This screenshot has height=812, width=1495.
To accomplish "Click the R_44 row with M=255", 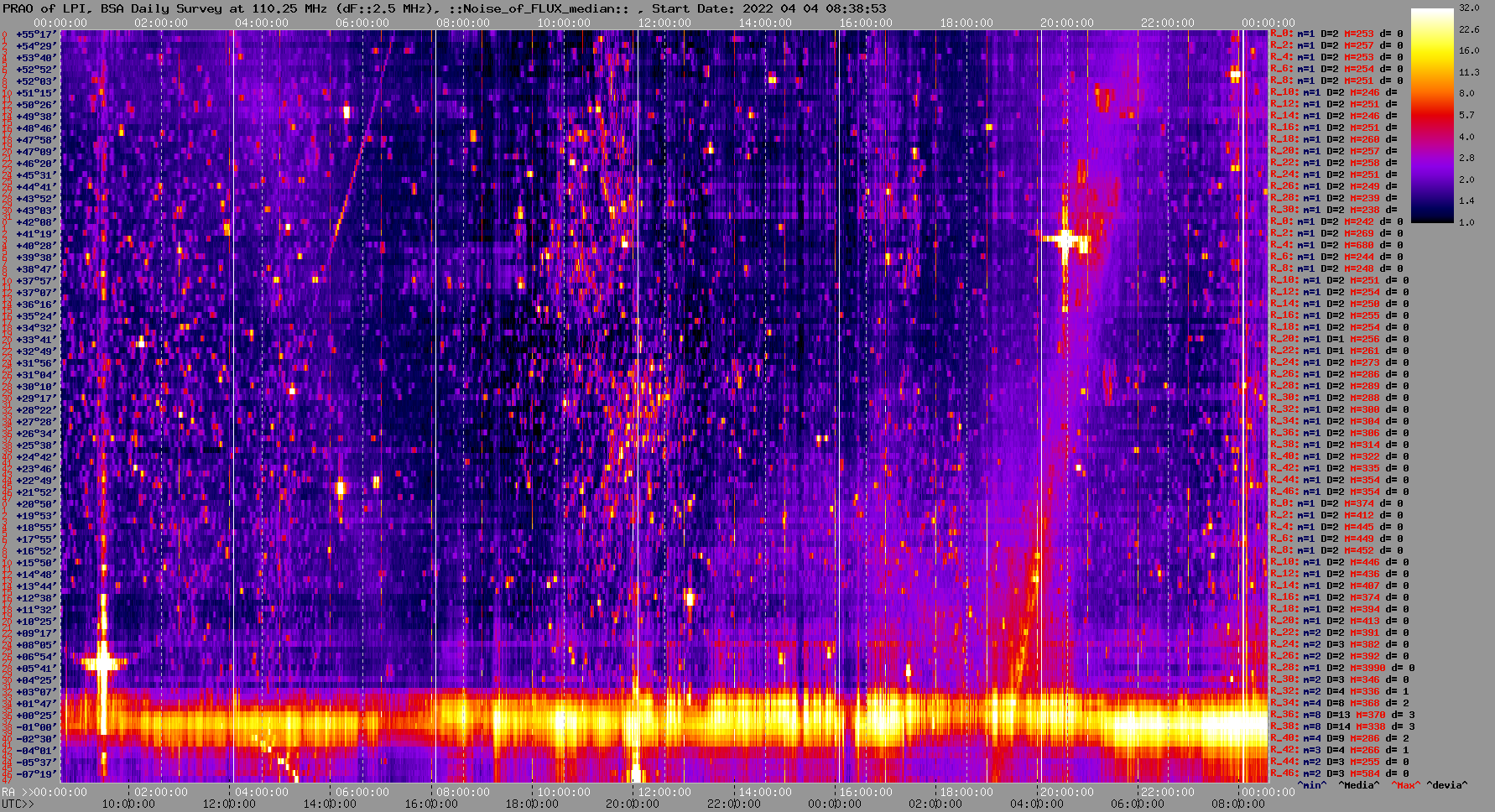I will [x=1340, y=762].
